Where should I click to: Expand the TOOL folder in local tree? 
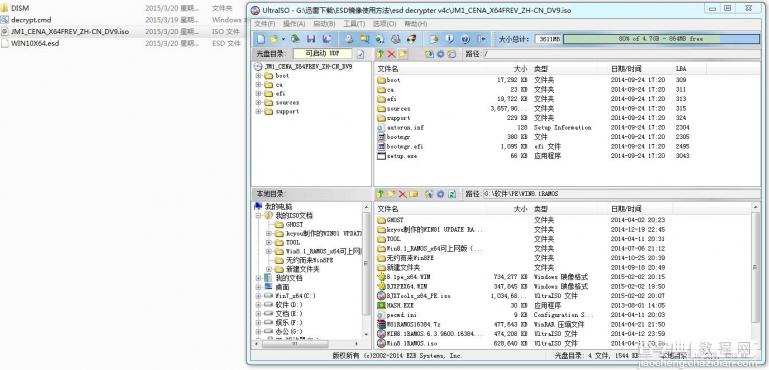[269, 242]
